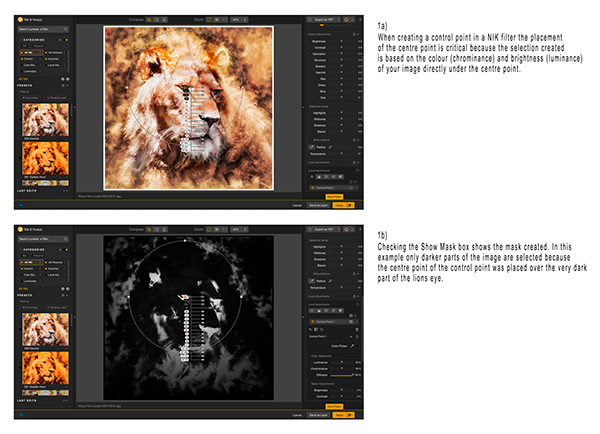The image size is (600, 434).
Task: Filter presets by Recently used in 1a screenshot
Action: (56, 98)
